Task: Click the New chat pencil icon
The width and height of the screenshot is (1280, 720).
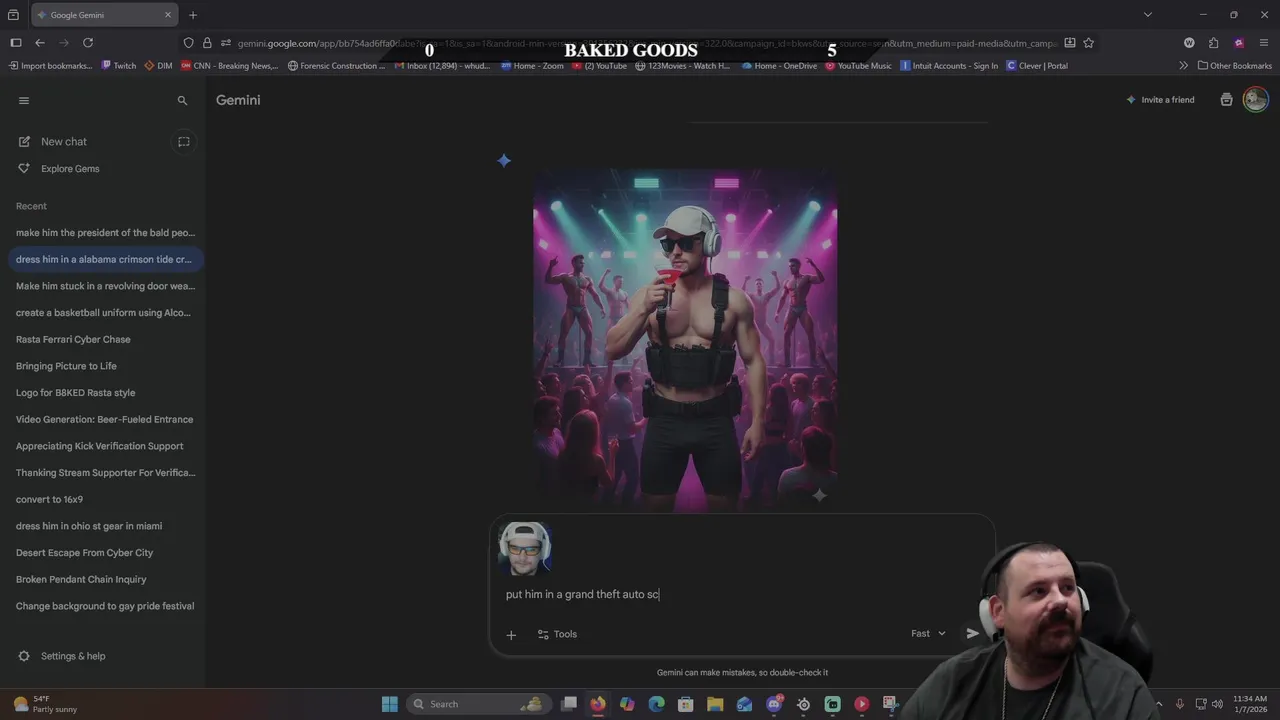Action: pos(24,141)
